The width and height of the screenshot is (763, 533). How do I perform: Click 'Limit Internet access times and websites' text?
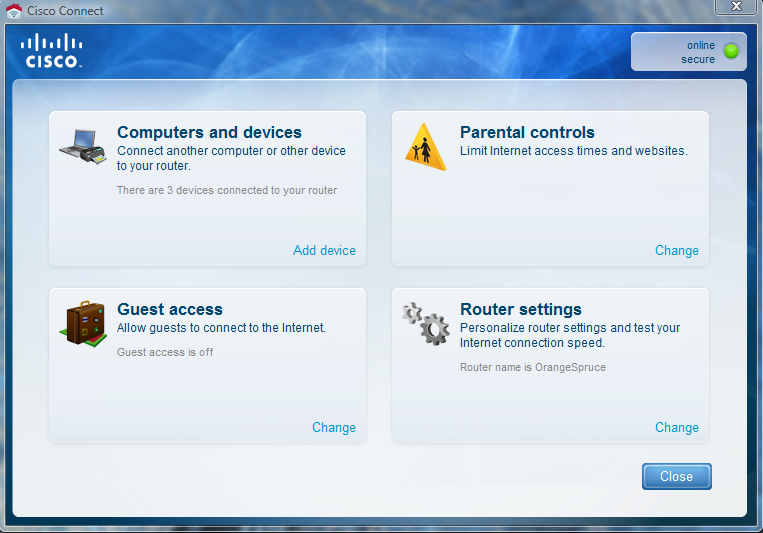(574, 151)
